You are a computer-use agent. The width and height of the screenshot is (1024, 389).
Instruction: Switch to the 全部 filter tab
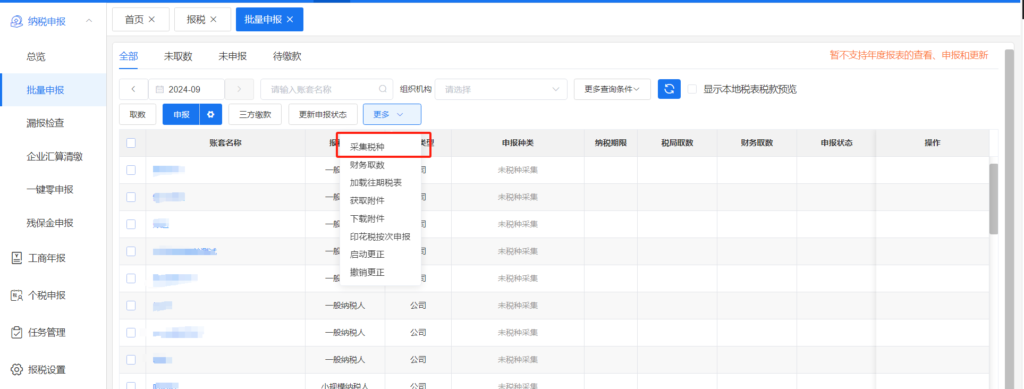(x=129, y=56)
